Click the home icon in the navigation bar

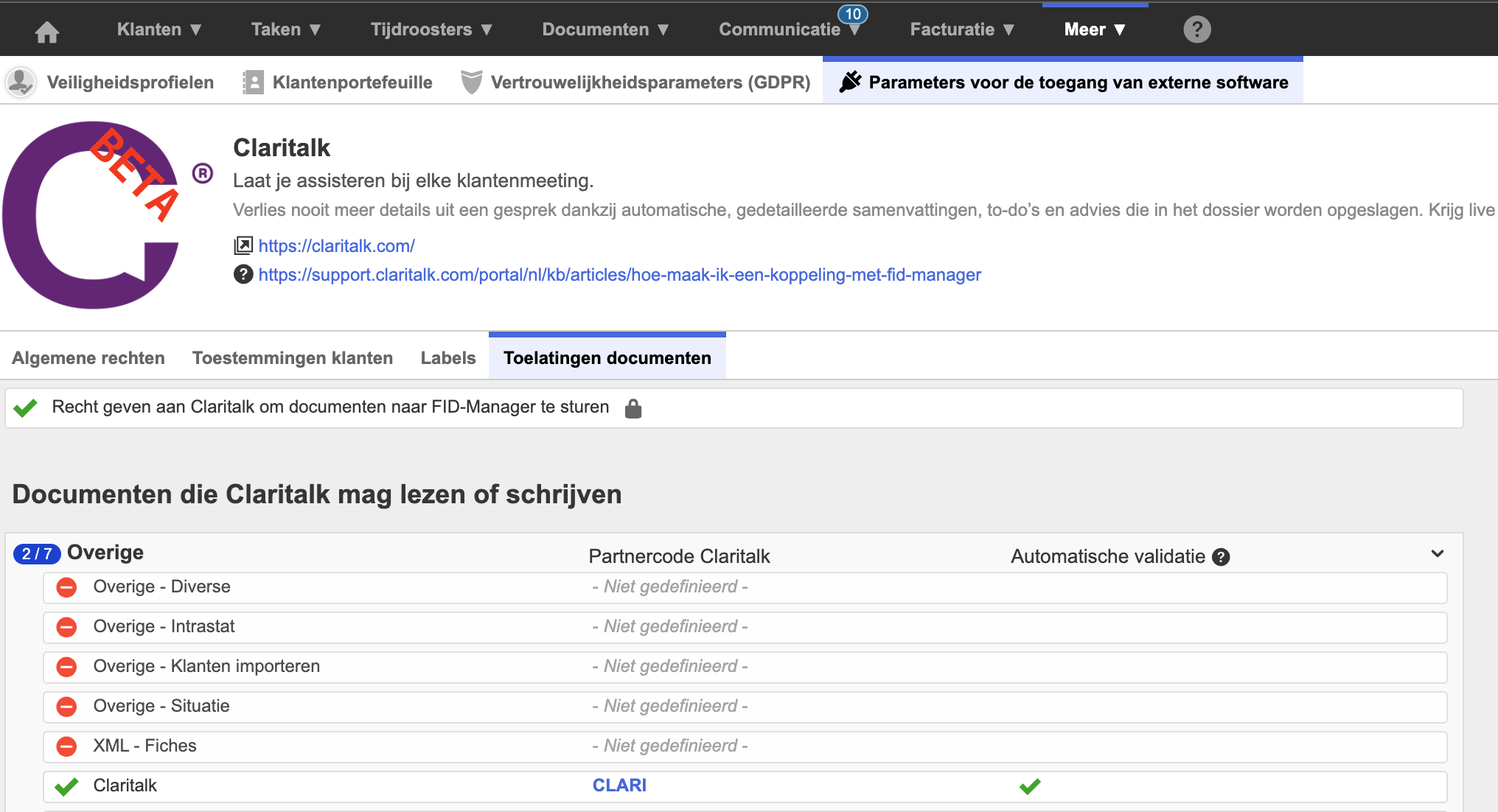[x=47, y=31]
